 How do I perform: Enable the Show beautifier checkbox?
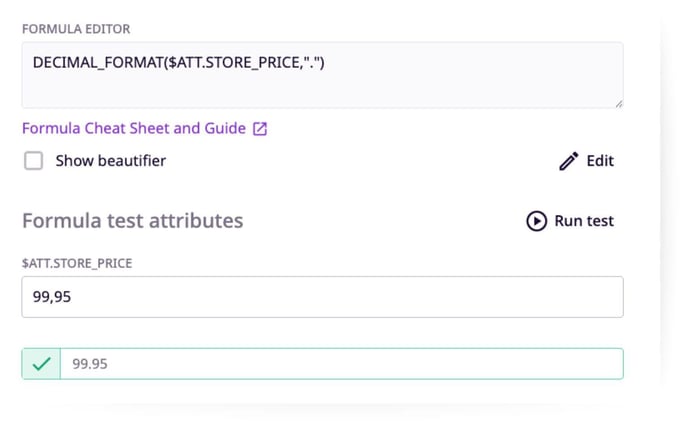[x=33, y=161]
